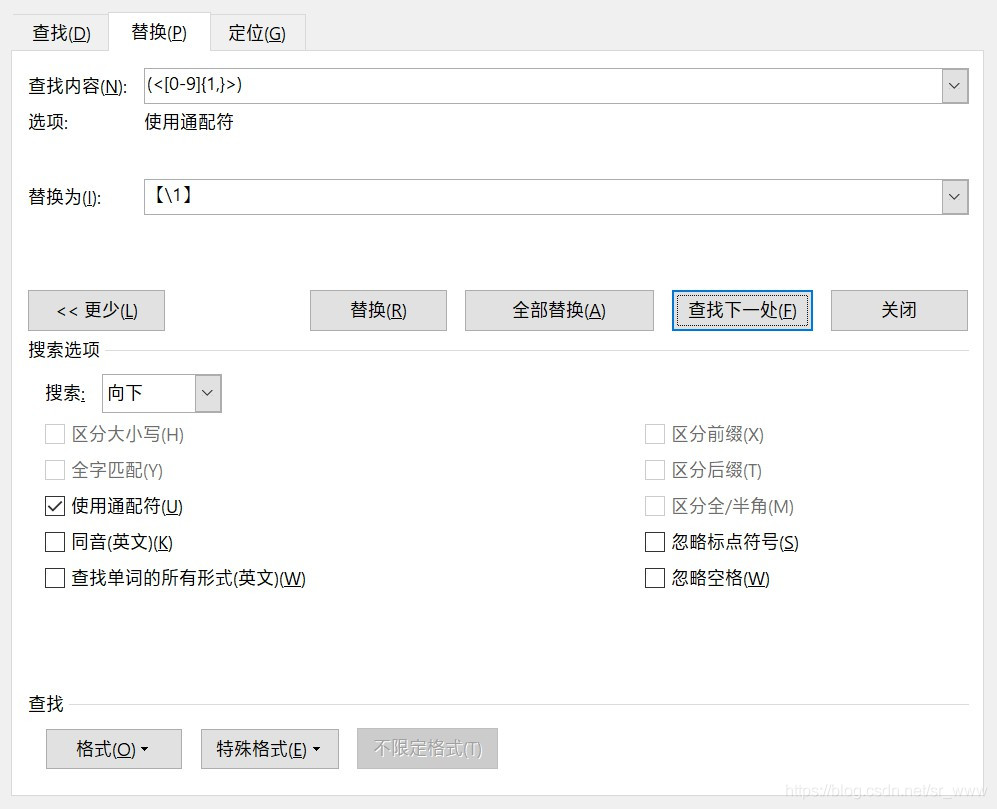Select the 替换(P) tab

[158, 32]
